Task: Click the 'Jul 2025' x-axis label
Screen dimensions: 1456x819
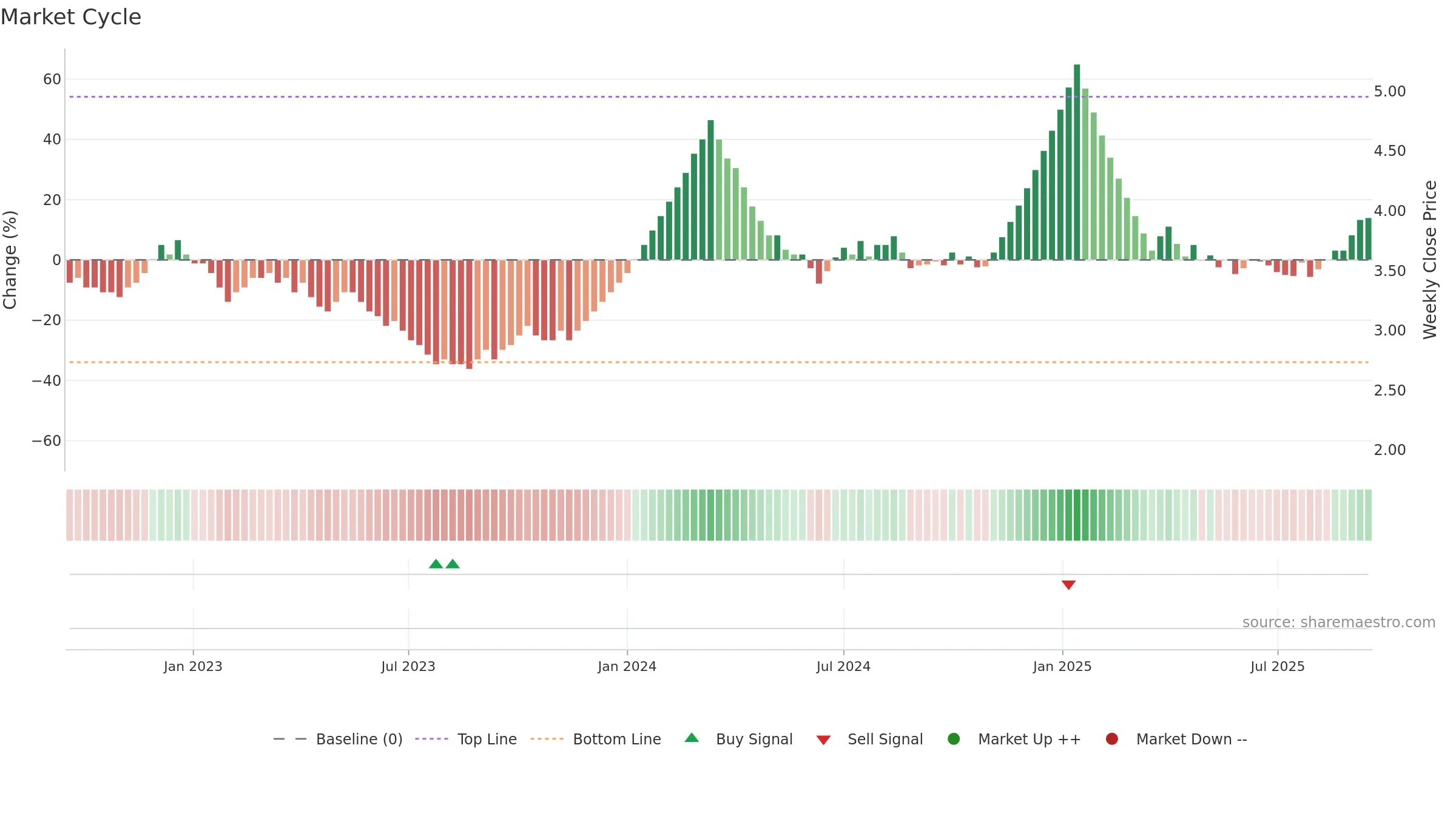Action: 1278,667
